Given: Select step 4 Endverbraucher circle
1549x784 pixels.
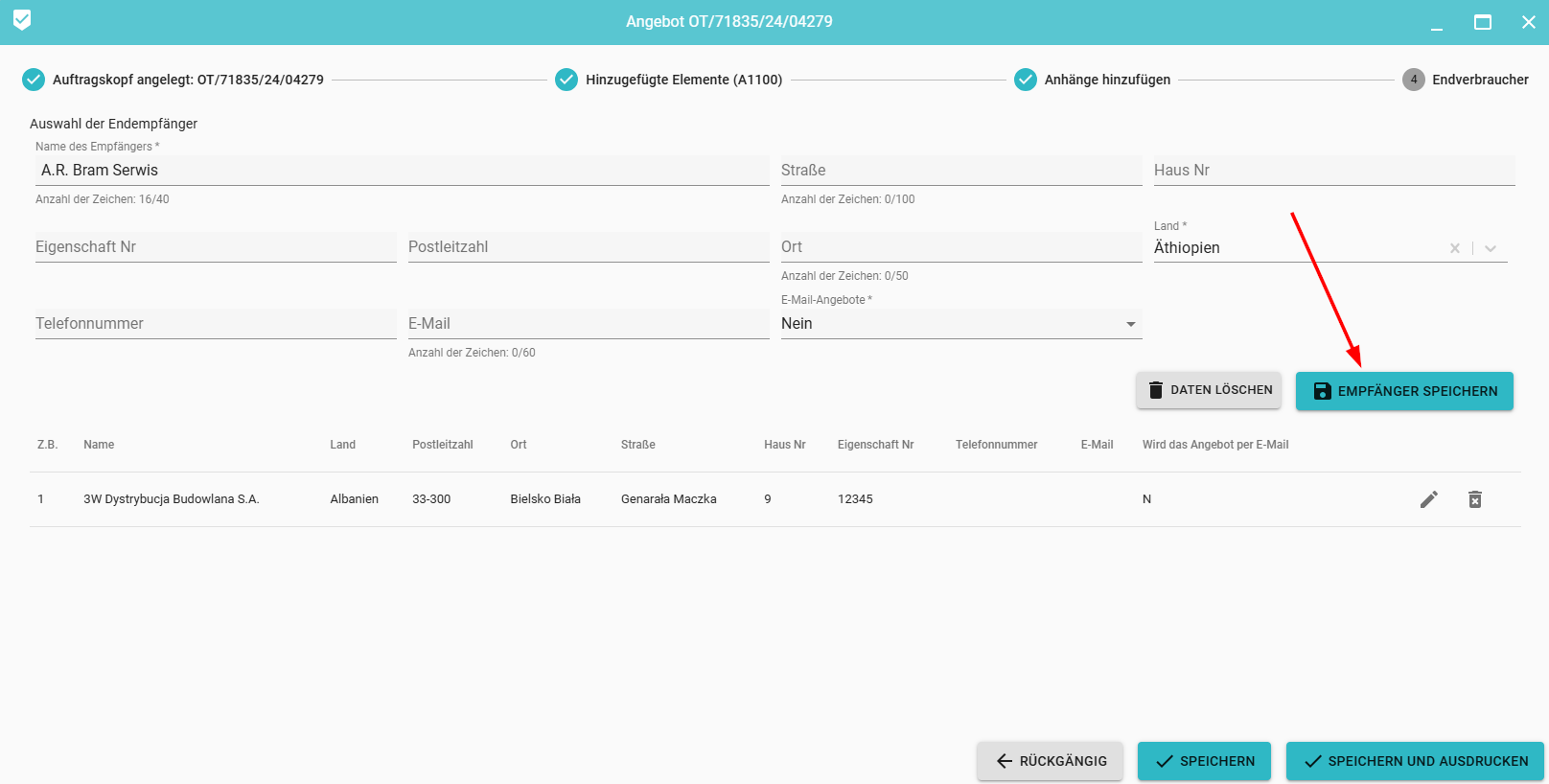Looking at the screenshot, I should coord(1413,80).
